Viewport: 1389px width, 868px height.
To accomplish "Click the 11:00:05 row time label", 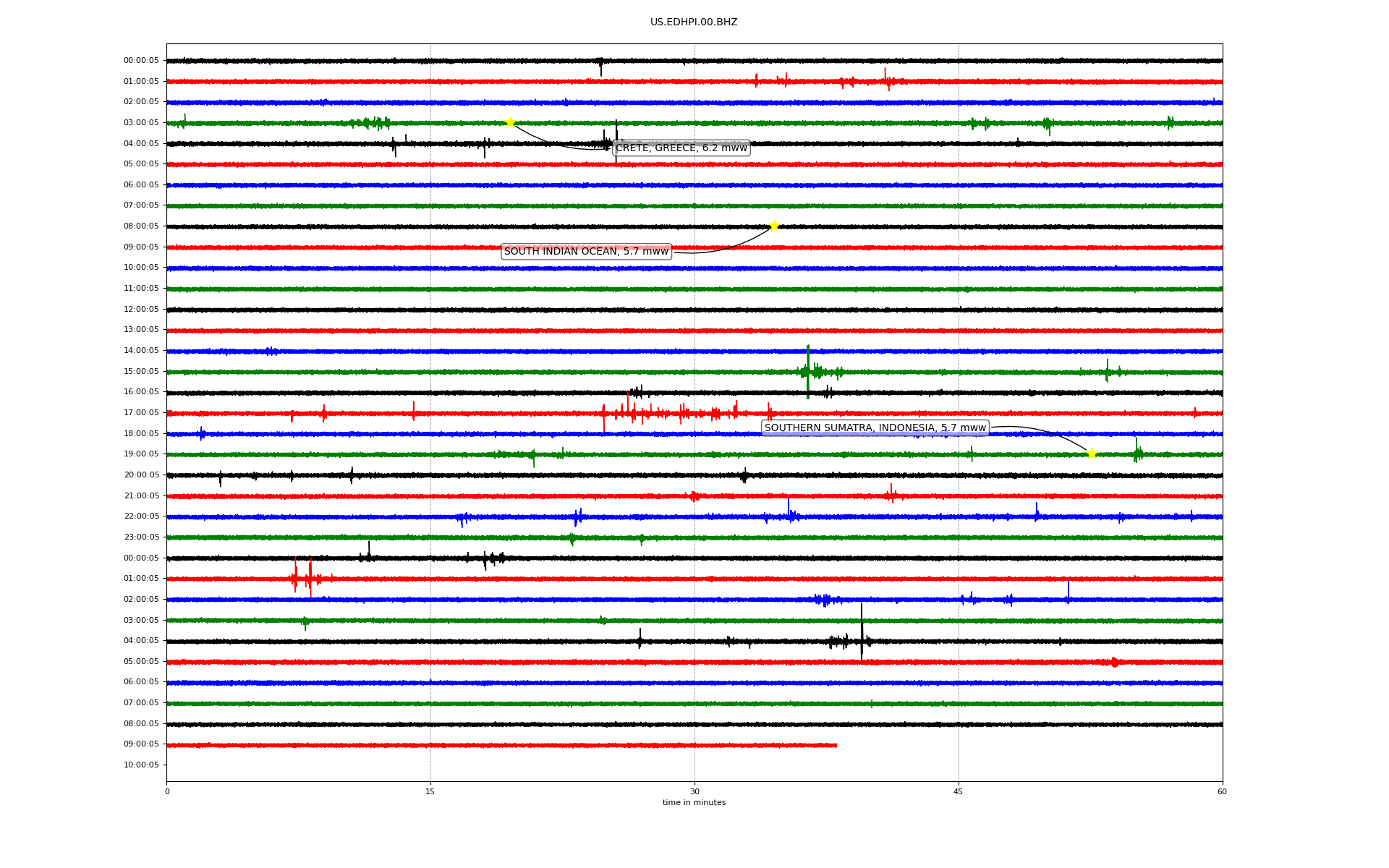I will (141, 289).
